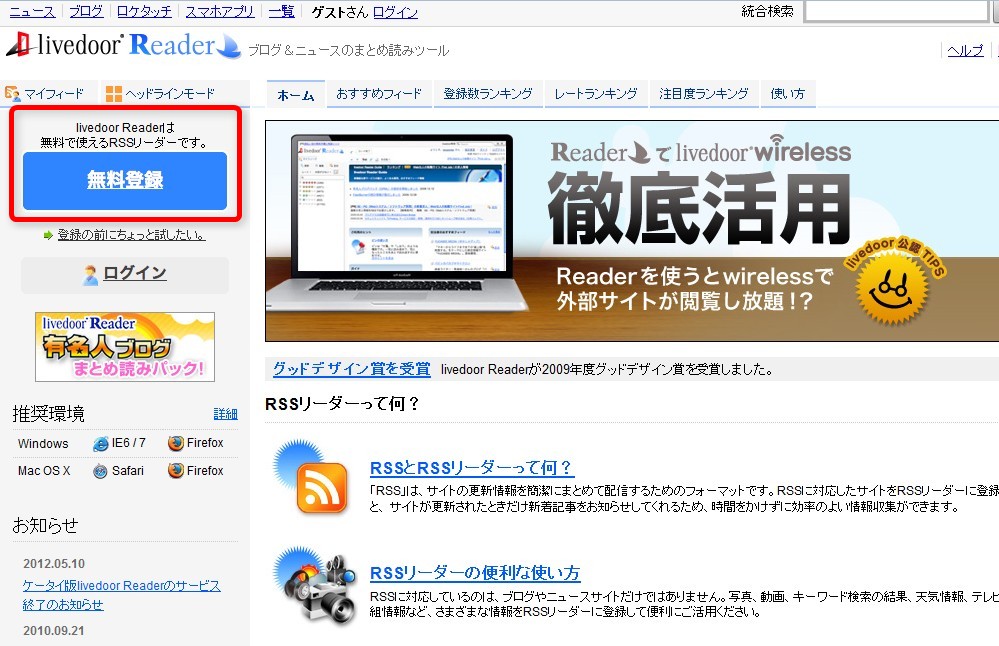The height and width of the screenshot is (646, 999).
Task: Click the 一覧 link
Action: pos(282,11)
